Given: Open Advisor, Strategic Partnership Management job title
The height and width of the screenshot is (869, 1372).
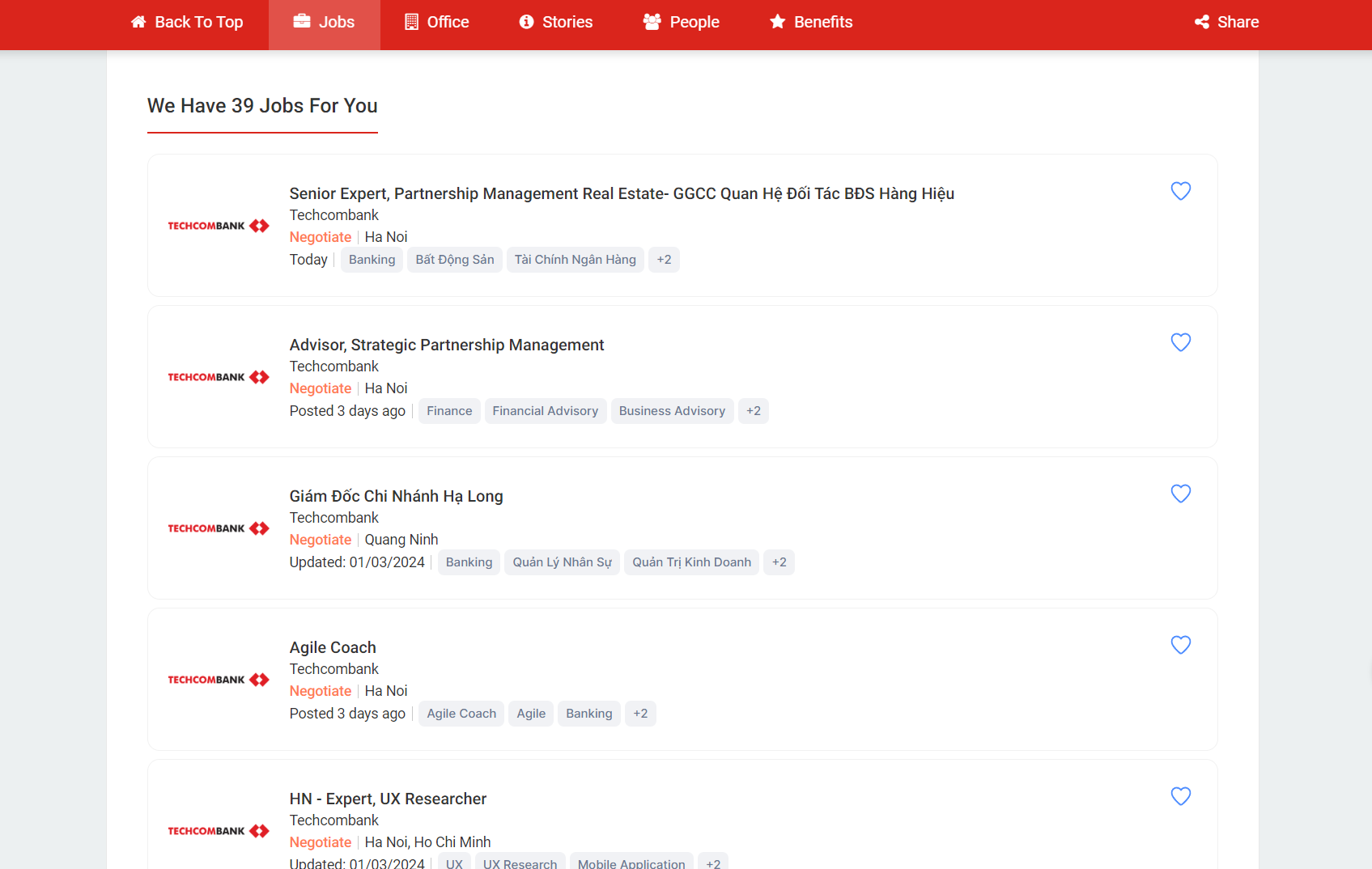Looking at the screenshot, I should [447, 345].
